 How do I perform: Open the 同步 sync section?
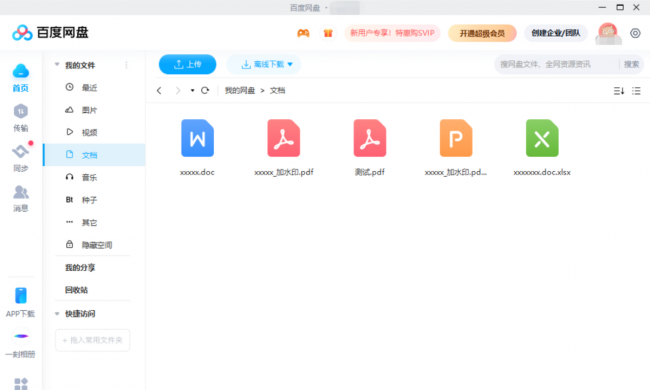click(x=20, y=158)
